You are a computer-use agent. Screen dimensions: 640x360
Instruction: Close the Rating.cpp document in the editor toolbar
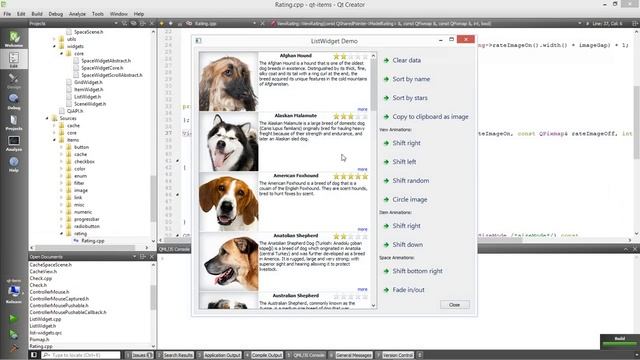(x=262, y=24)
